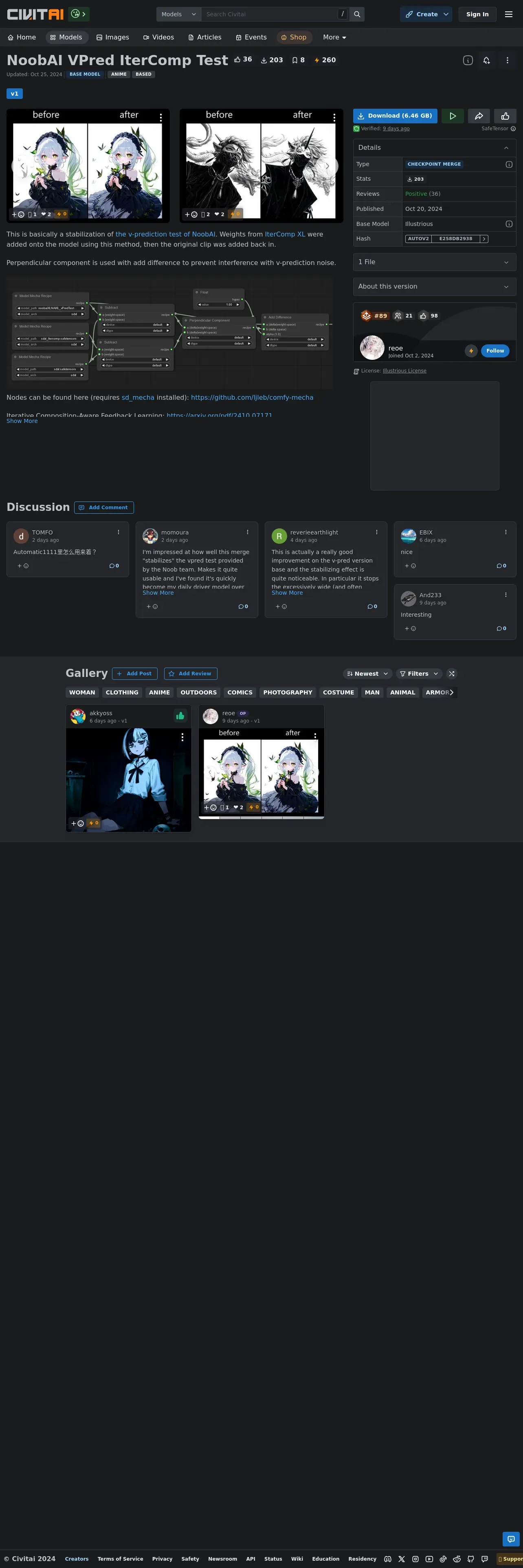Follow creator reoe
Screen dimensions: 523x1568
click(x=495, y=350)
